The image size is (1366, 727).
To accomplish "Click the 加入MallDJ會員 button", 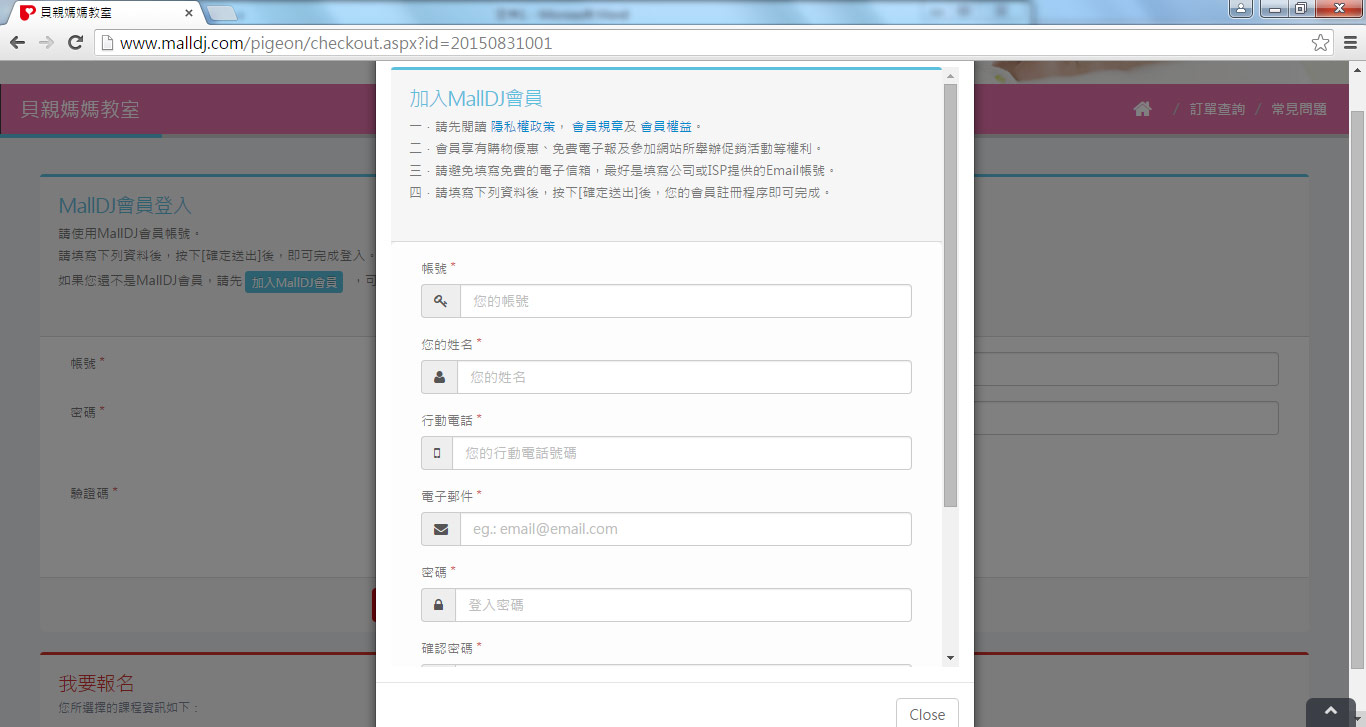I will point(293,282).
